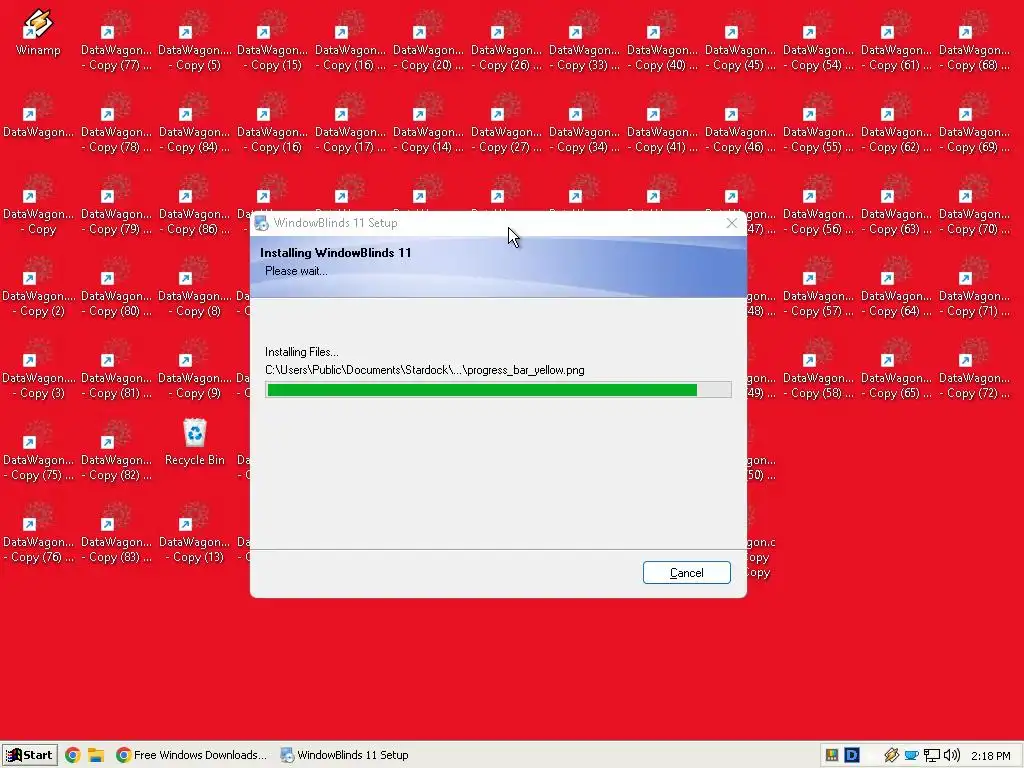This screenshot has width=1024, height=768.
Task: Click the network computer tray icon
Action: point(932,755)
